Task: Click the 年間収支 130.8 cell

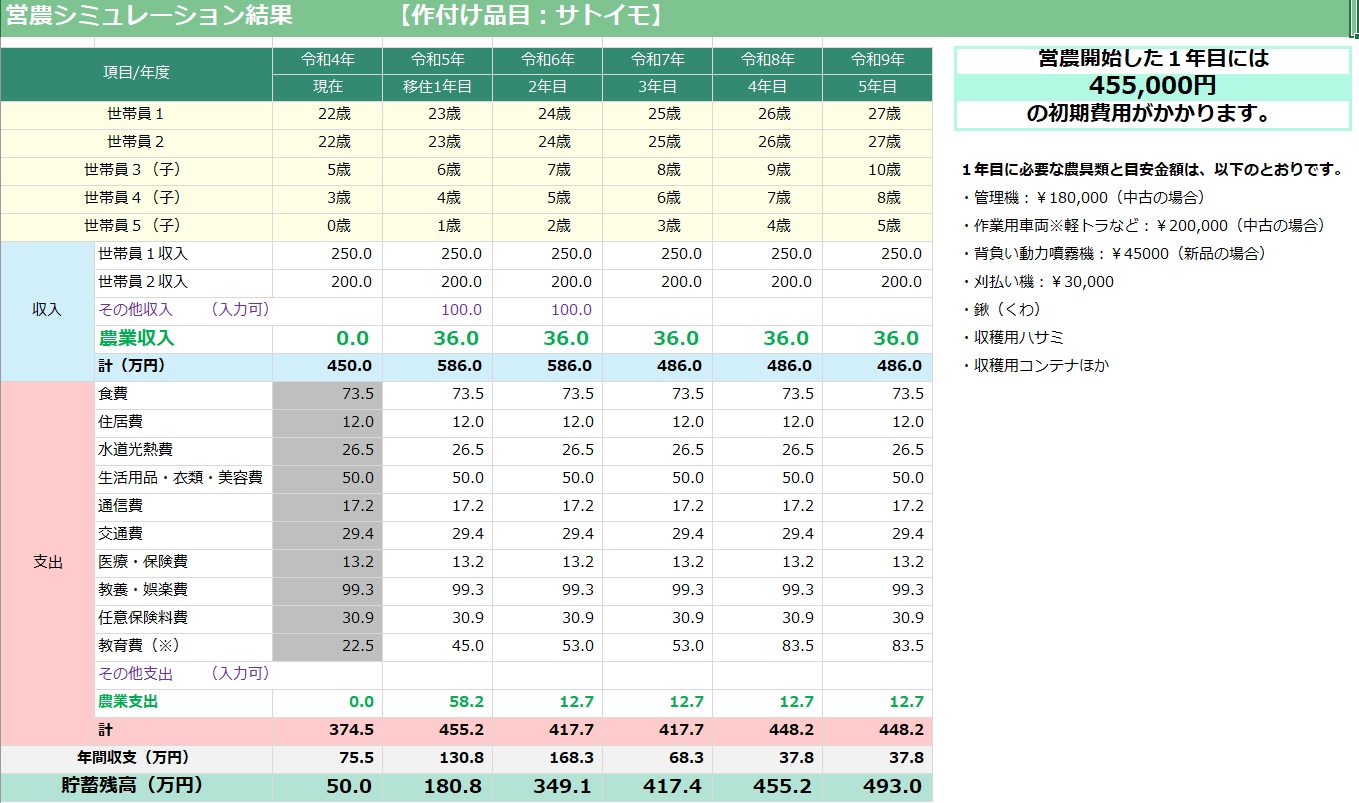Action: [437, 758]
